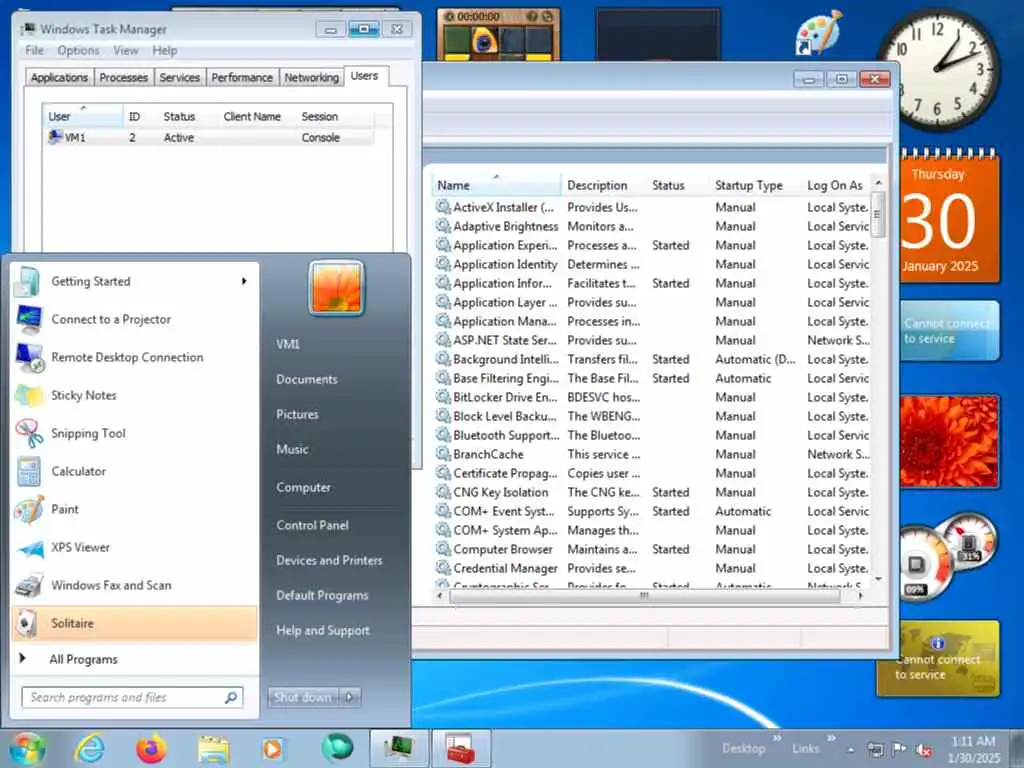Expand the Links toolbar chevron

pos(831,739)
